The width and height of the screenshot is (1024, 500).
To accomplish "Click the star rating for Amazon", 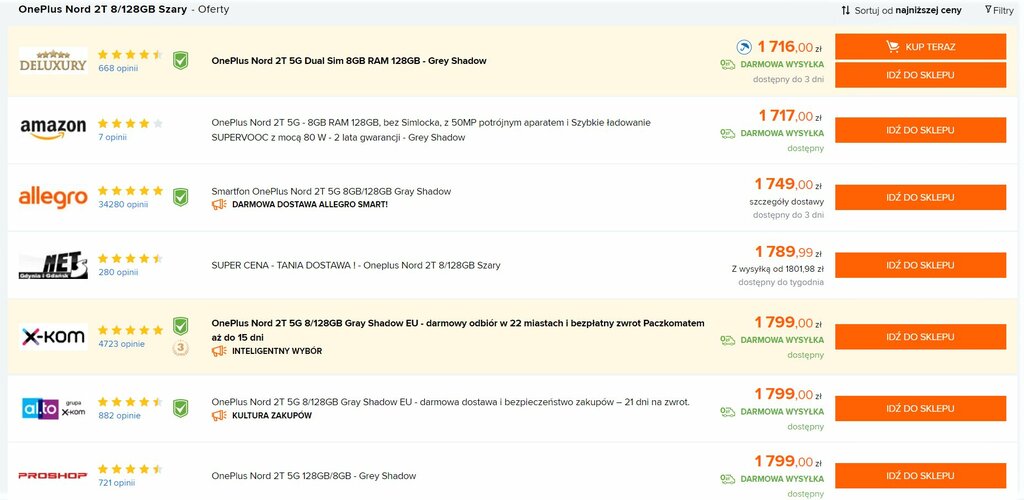I will pos(130,123).
